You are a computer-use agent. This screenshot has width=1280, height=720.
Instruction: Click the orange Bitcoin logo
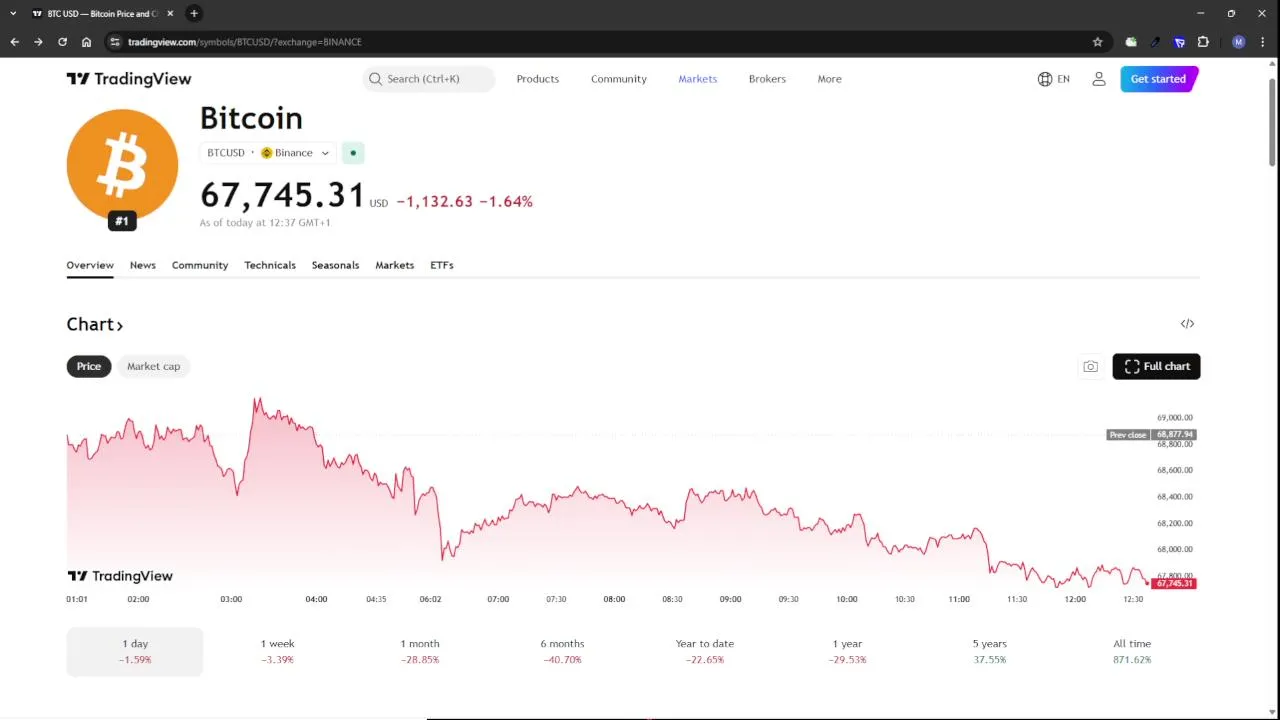pos(122,164)
